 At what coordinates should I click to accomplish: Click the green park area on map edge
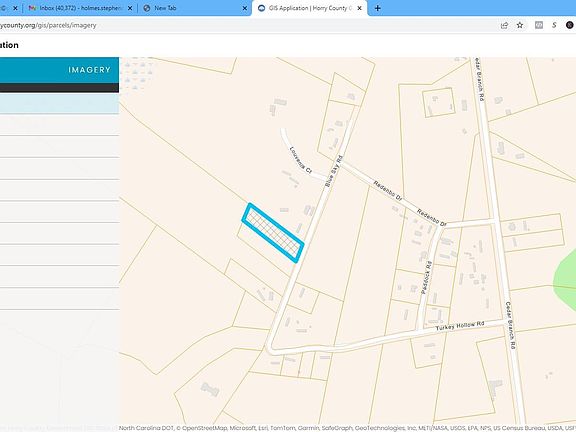pos(566,279)
